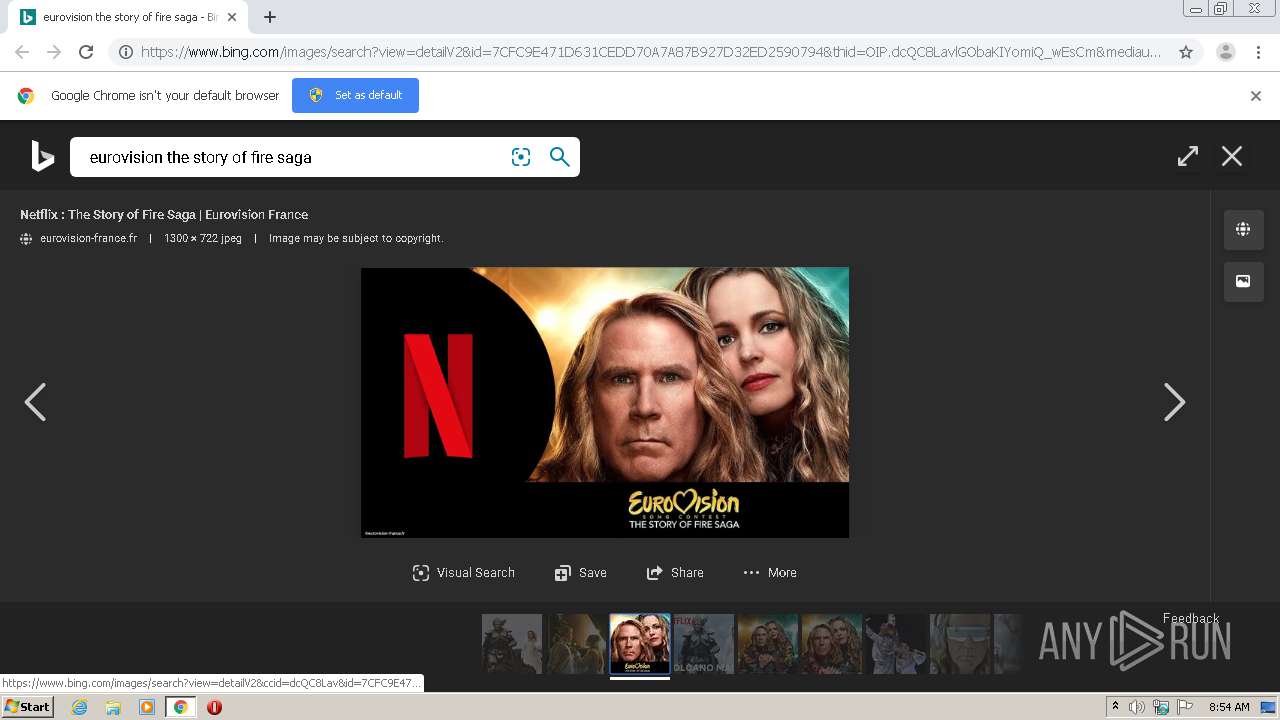
Task: View site information icon in address bar
Action: (x=126, y=52)
